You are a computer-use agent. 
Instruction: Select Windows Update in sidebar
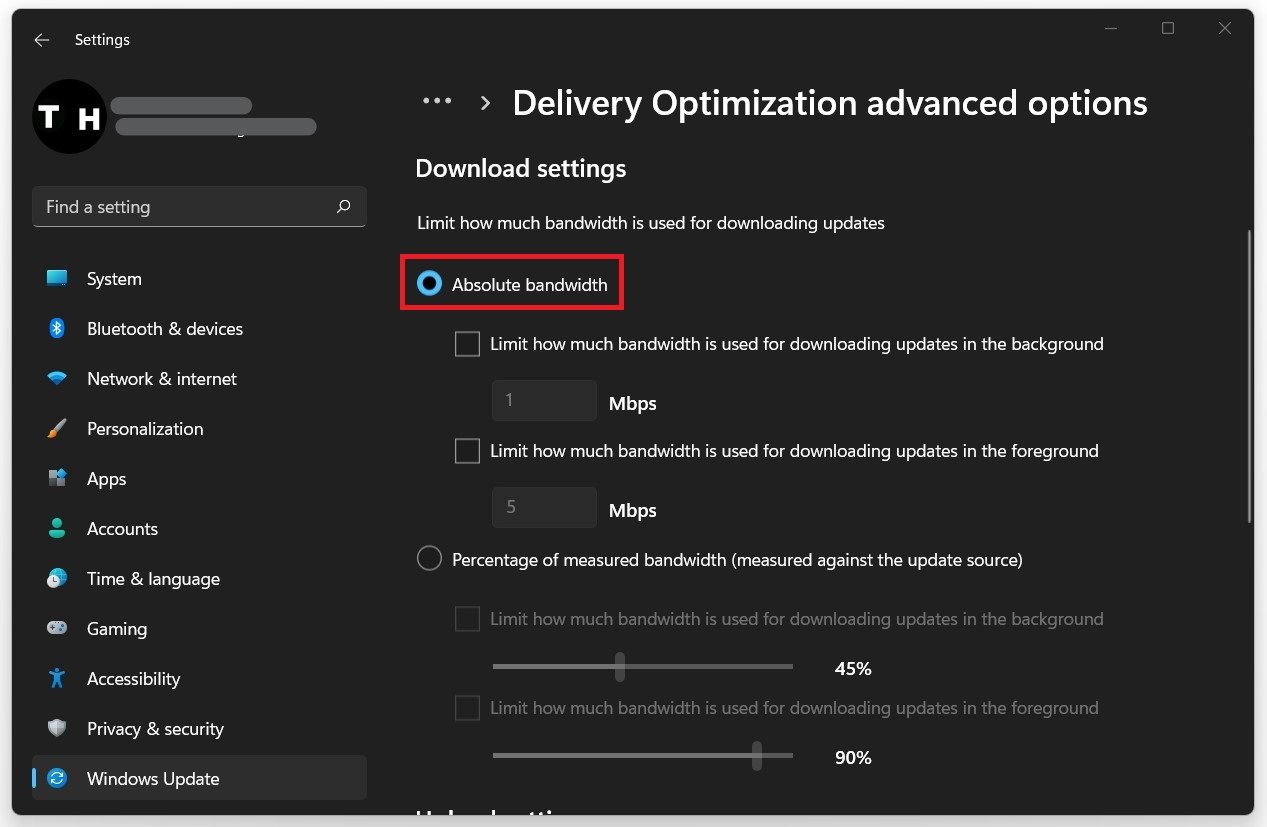[200, 779]
